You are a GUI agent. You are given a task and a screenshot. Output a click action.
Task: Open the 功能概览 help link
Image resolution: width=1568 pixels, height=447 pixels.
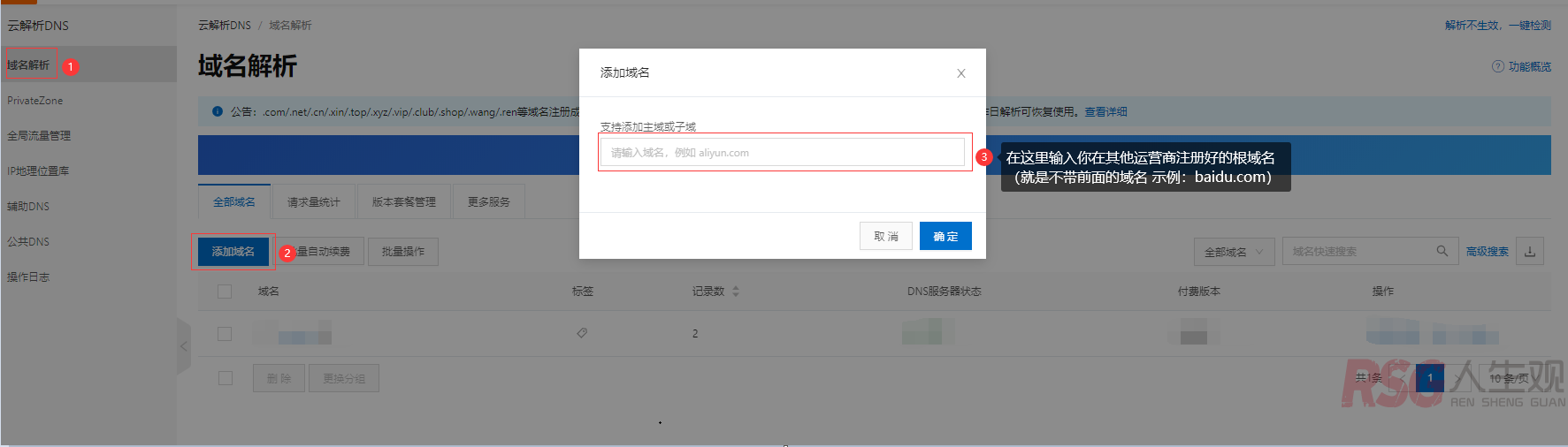click(1530, 66)
